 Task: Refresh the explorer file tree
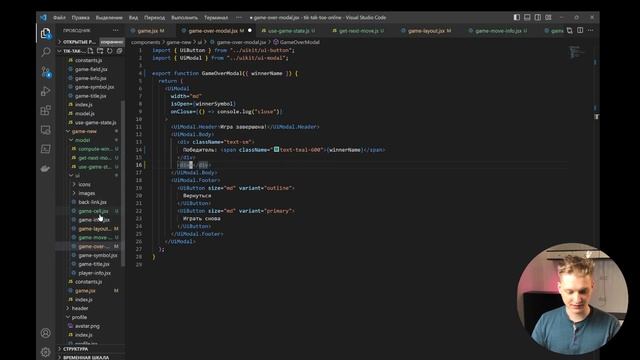coord(110,51)
